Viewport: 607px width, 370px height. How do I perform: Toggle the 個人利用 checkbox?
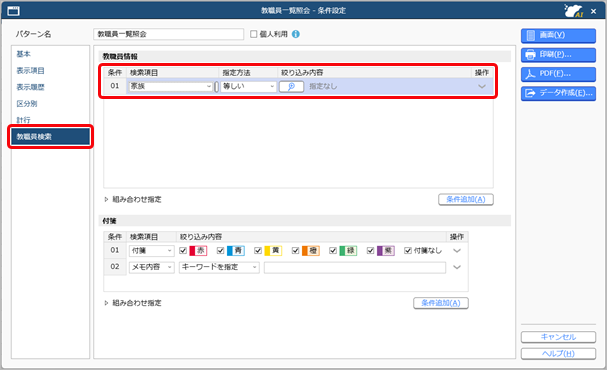click(254, 34)
